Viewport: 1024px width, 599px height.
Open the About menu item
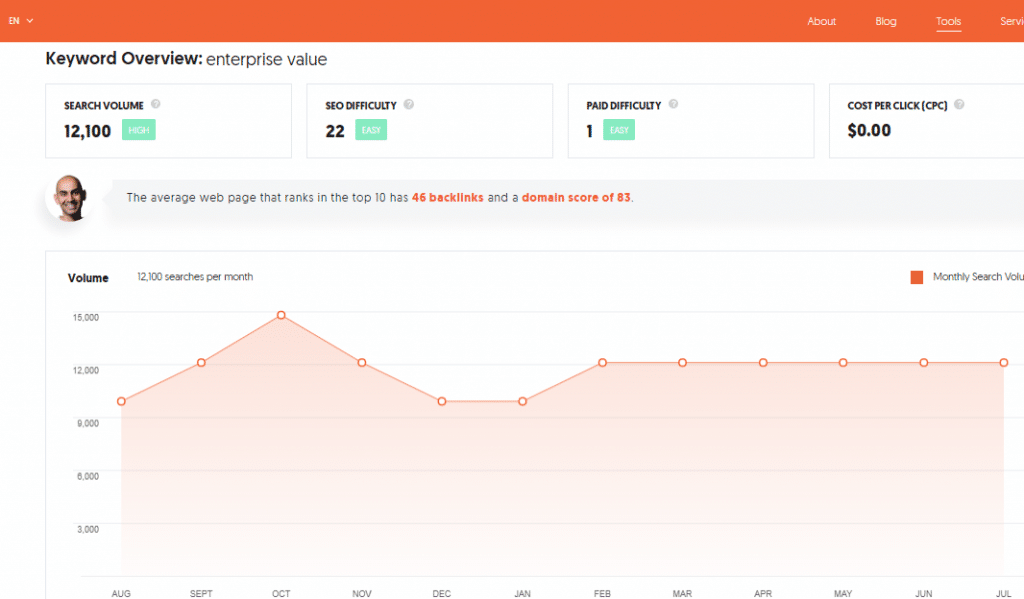click(x=821, y=21)
